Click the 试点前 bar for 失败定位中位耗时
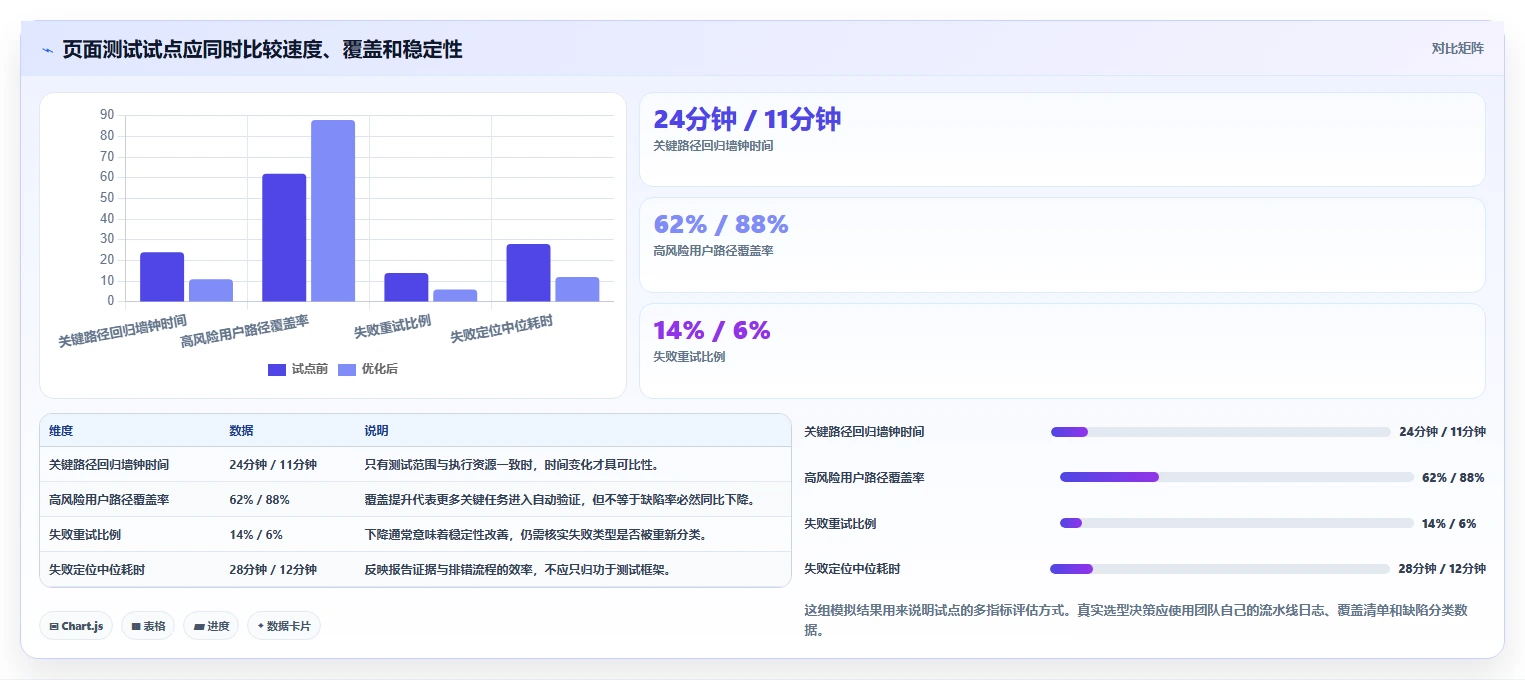The height and width of the screenshot is (680, 1525). point(528,272)
